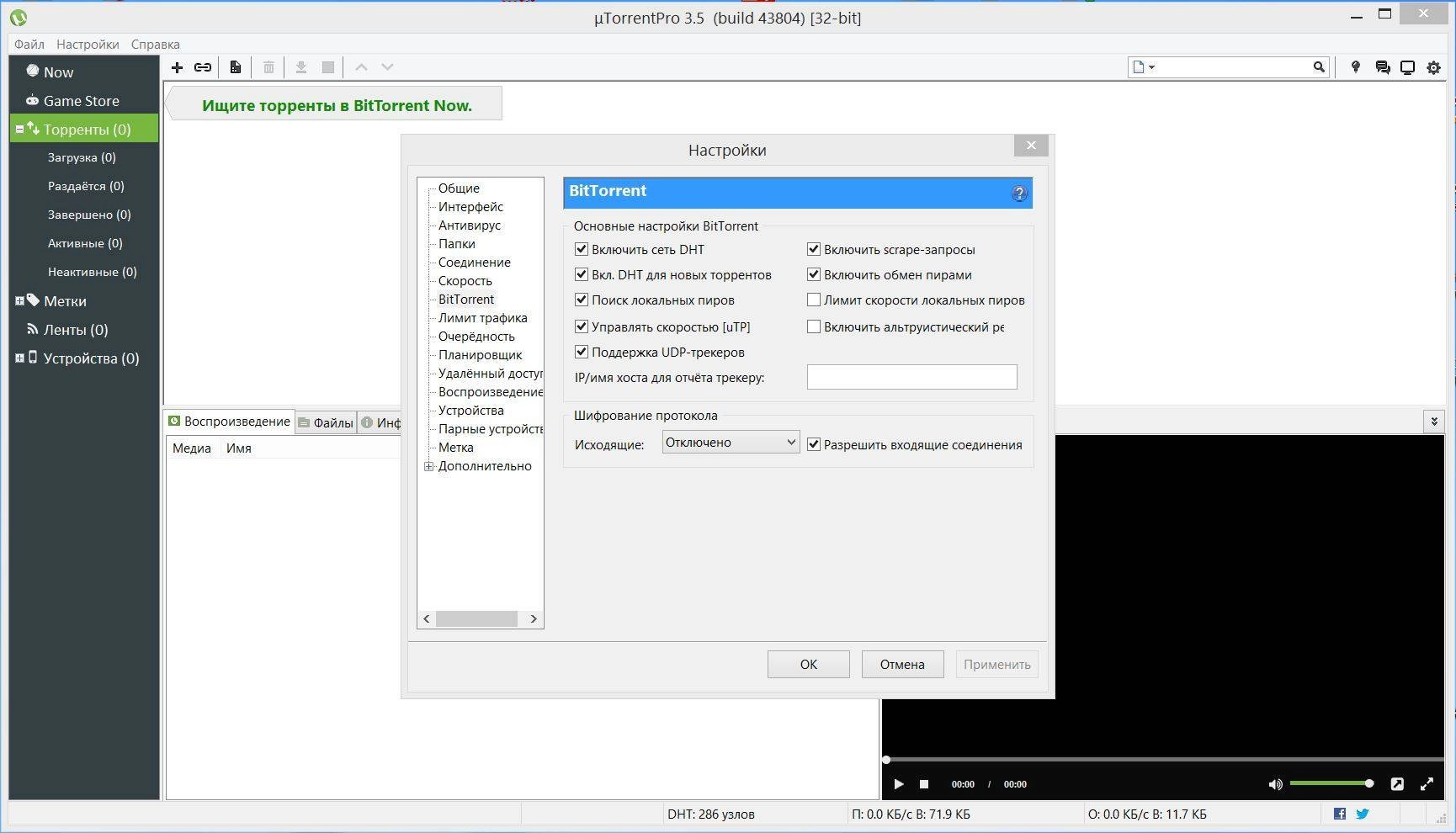Viewport: 1456px width, 833px height.
Task: Disable the DHT network checkbox
Action: pyautogui.click(x=582, y=249)
